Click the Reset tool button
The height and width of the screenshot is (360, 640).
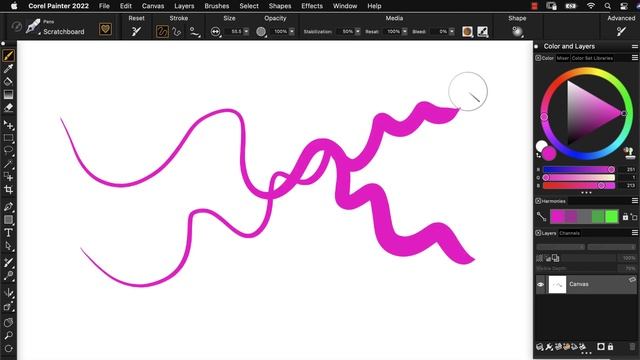136,31
